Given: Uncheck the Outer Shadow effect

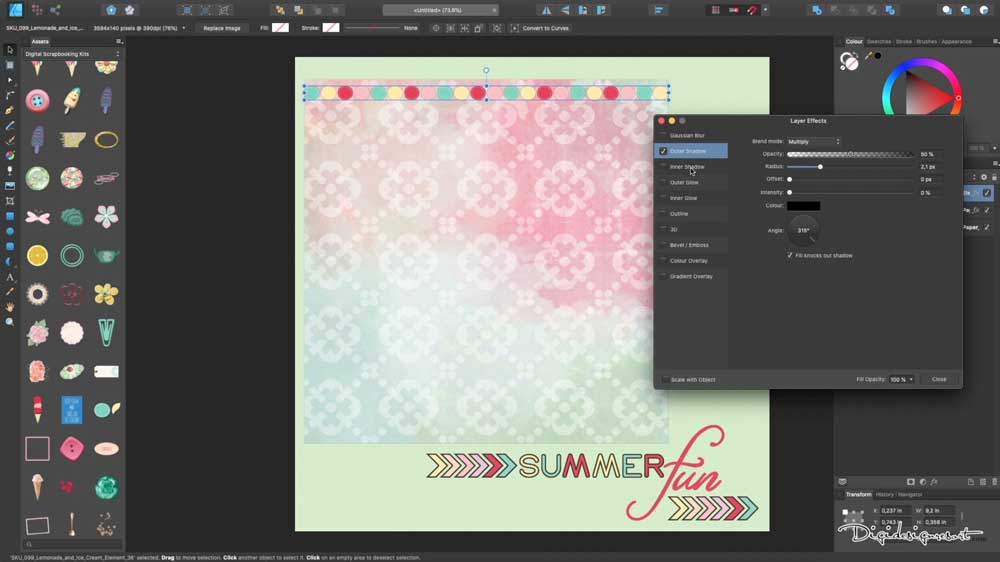Looking at the screenshot, I should 663,151.
